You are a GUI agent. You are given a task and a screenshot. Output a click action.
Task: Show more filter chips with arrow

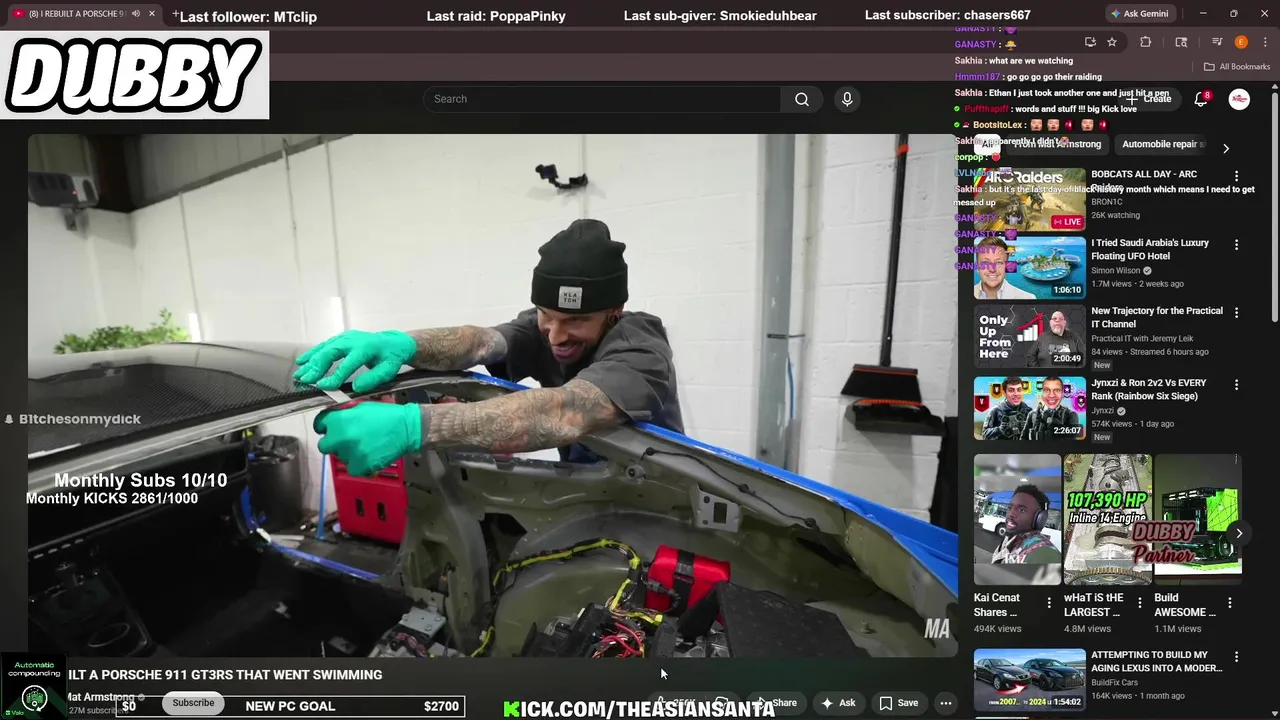pyautogui.click(x=1226, y=148)
